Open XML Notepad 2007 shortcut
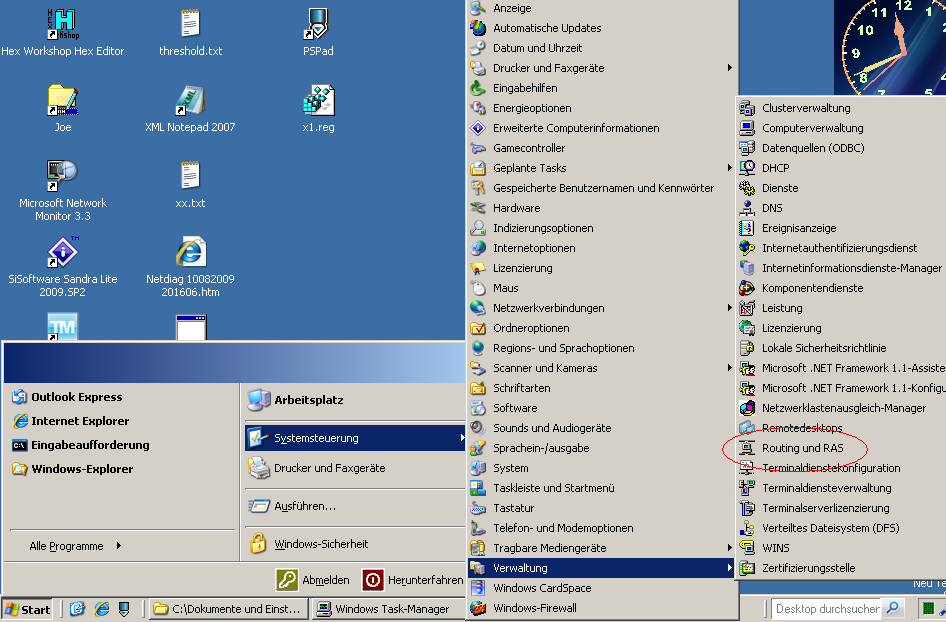 pos(190,109)
